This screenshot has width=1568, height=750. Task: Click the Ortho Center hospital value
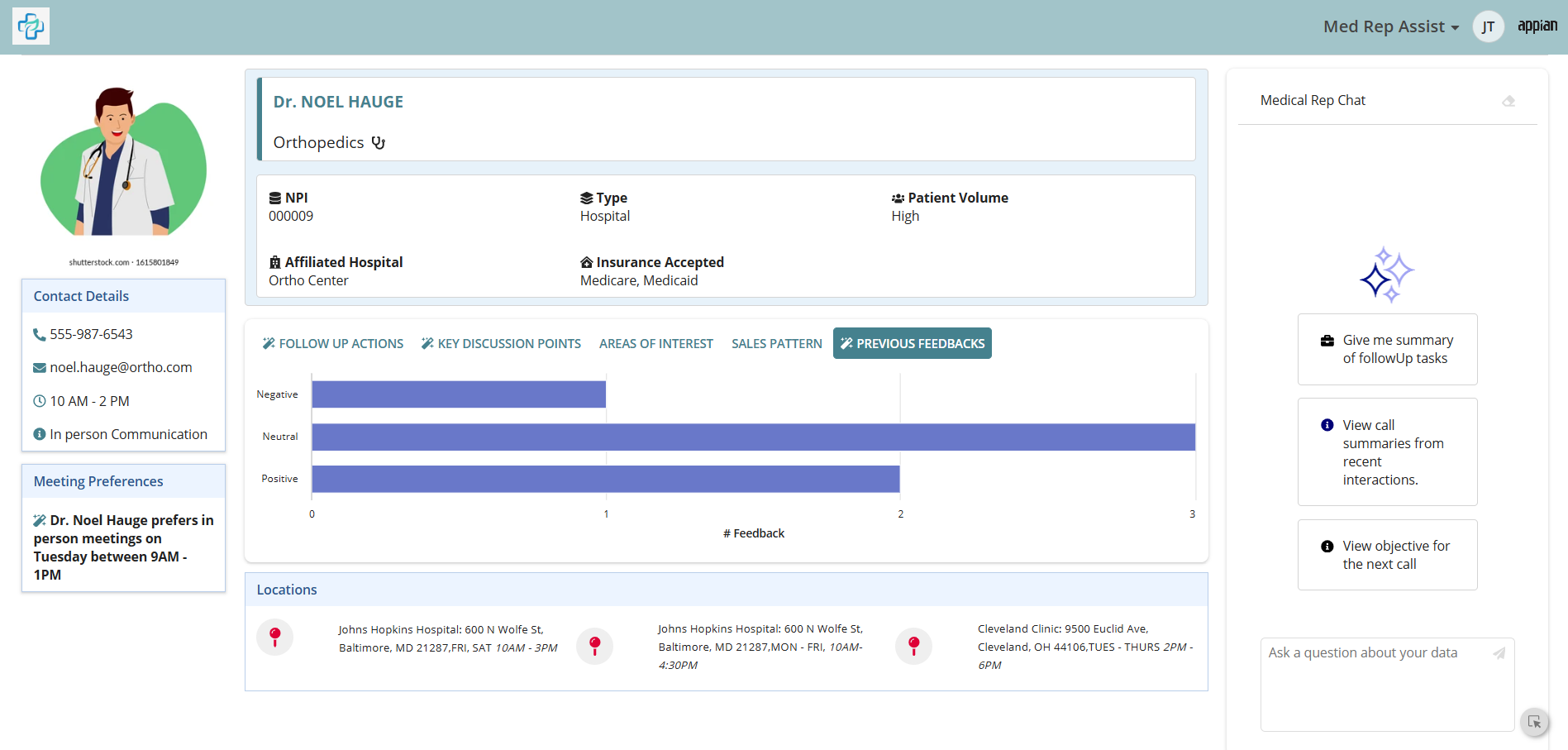308,280
